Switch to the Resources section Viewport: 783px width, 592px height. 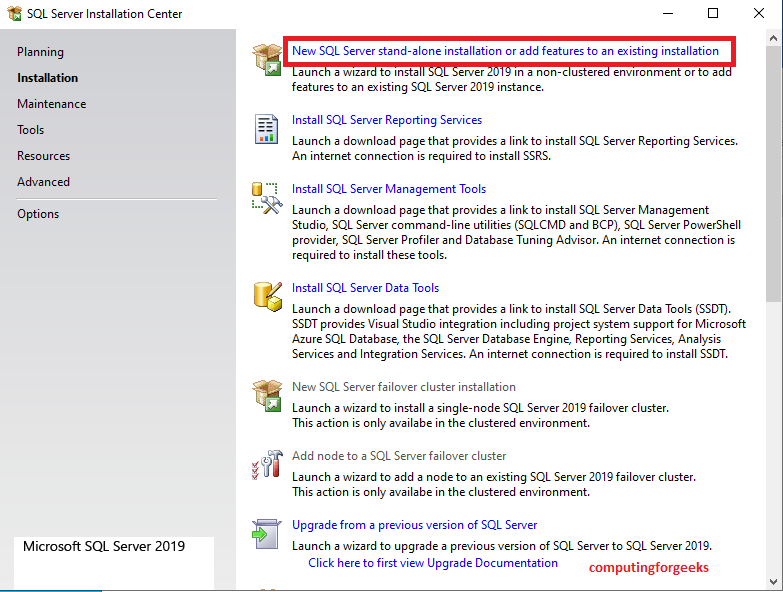[43, 156]
